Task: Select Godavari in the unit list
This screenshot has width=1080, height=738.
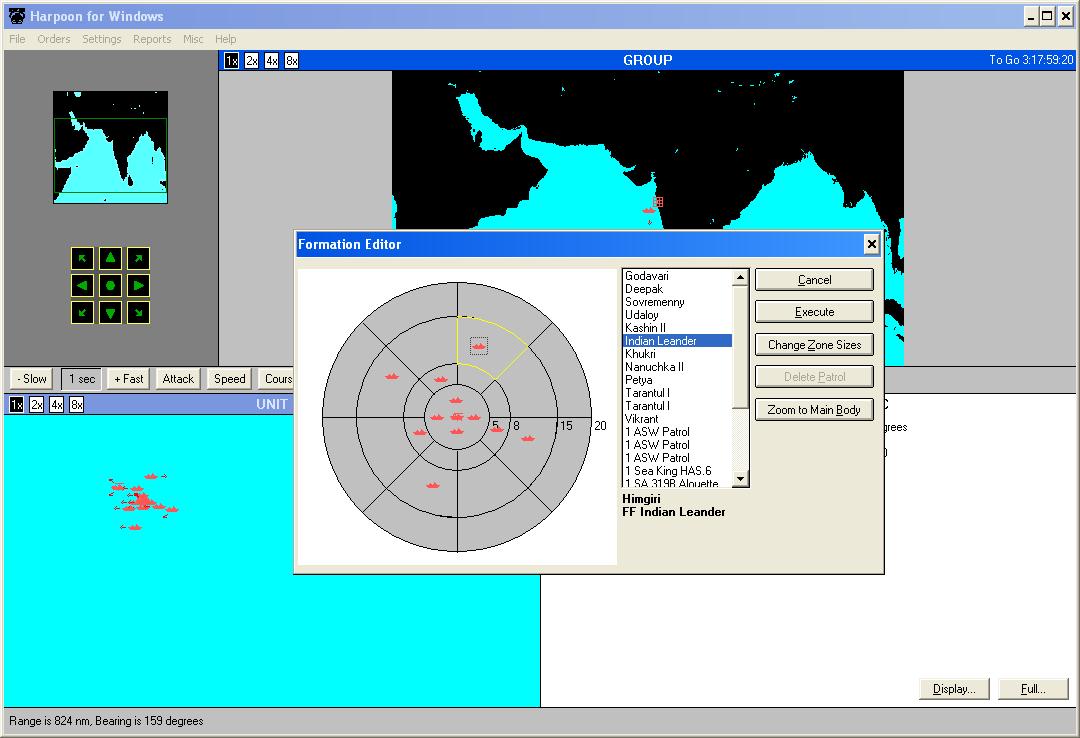Action: click(x=677, y=276)
